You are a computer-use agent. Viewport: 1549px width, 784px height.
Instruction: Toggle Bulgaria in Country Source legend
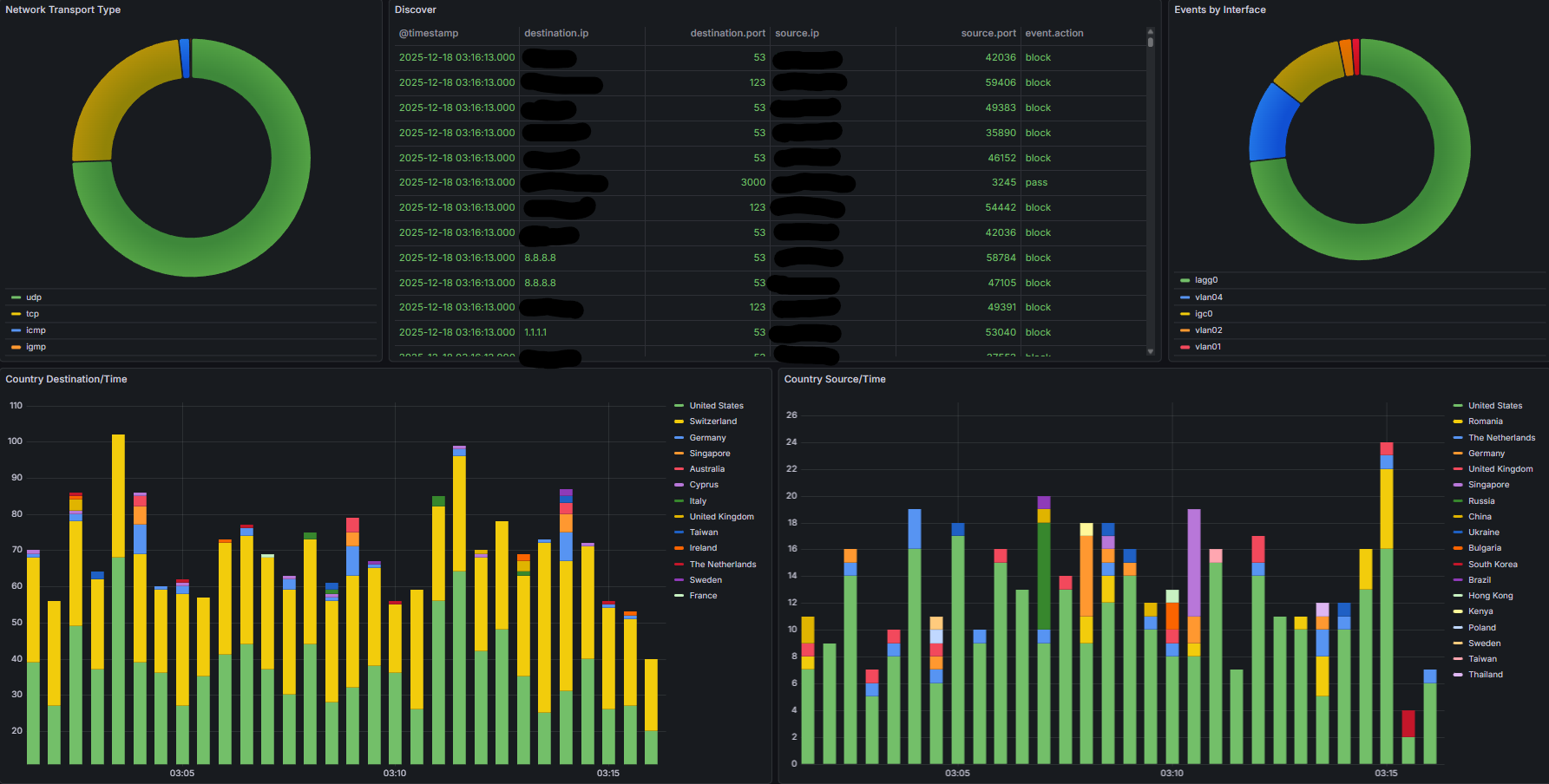pyautogui.click(x=1484, y=548)
